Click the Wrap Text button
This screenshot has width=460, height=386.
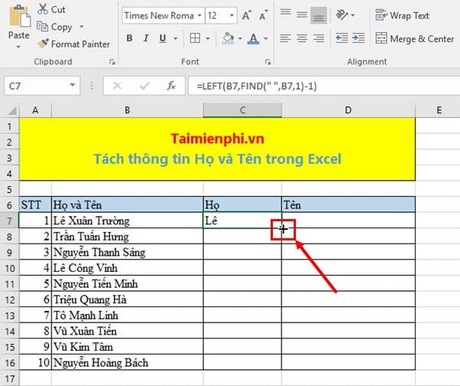(x=402, y=15)
